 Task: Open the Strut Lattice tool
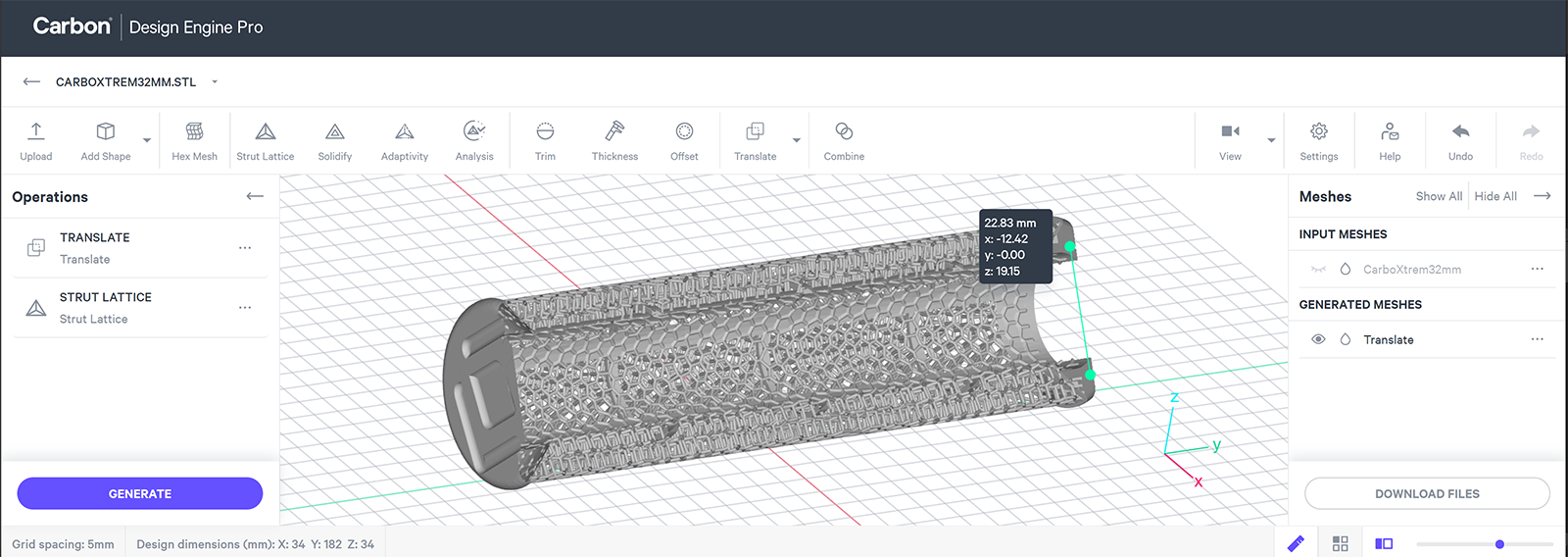[265, 140]
